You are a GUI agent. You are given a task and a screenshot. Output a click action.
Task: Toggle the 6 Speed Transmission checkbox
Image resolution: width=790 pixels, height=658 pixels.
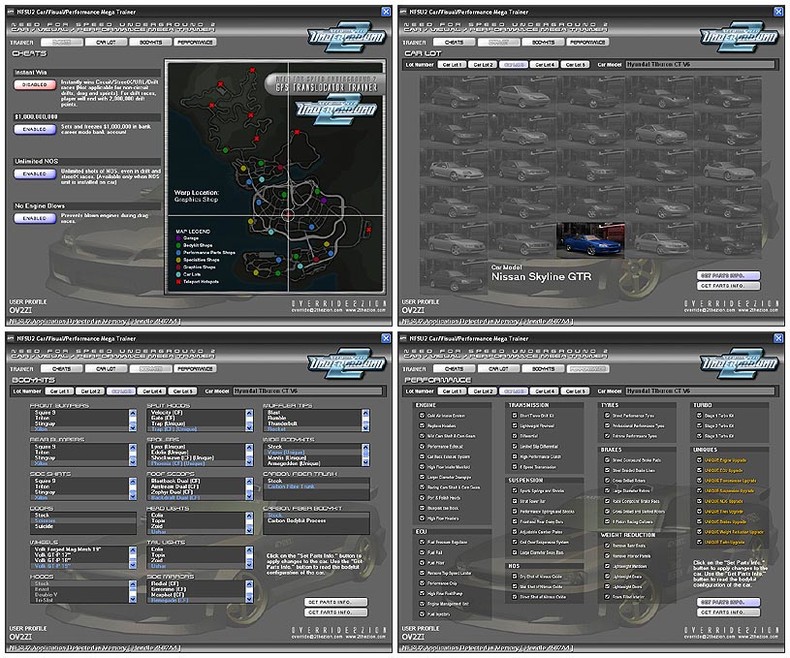point(514,467)
